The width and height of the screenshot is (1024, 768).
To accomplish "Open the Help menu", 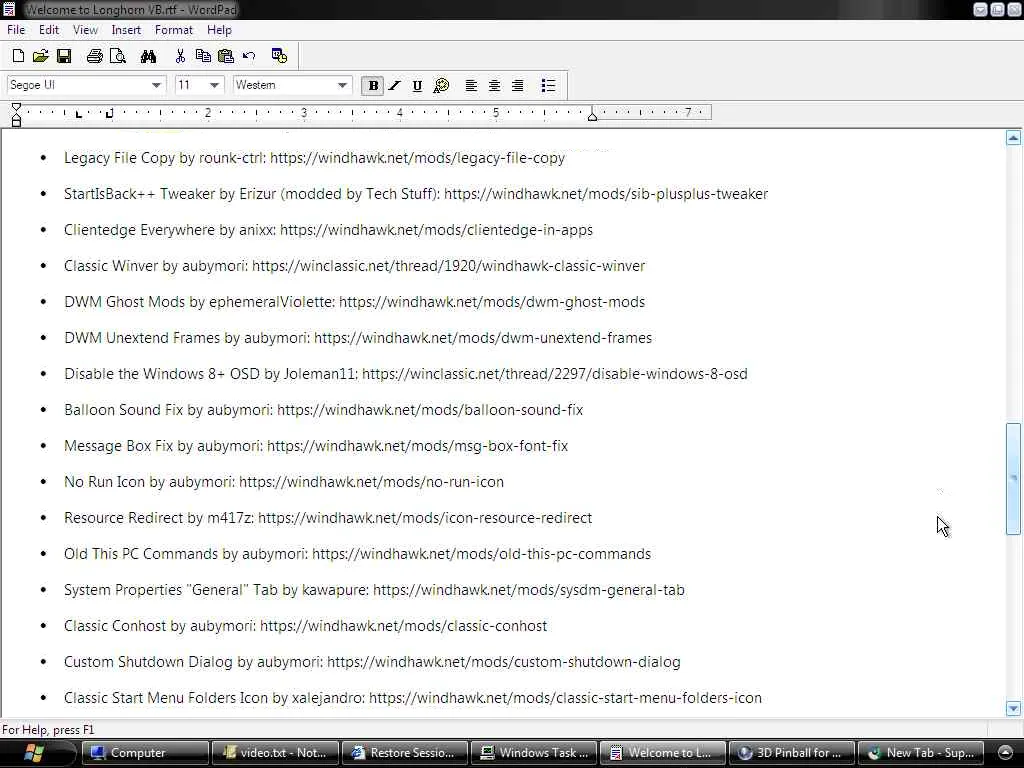I will coord(219,30).
